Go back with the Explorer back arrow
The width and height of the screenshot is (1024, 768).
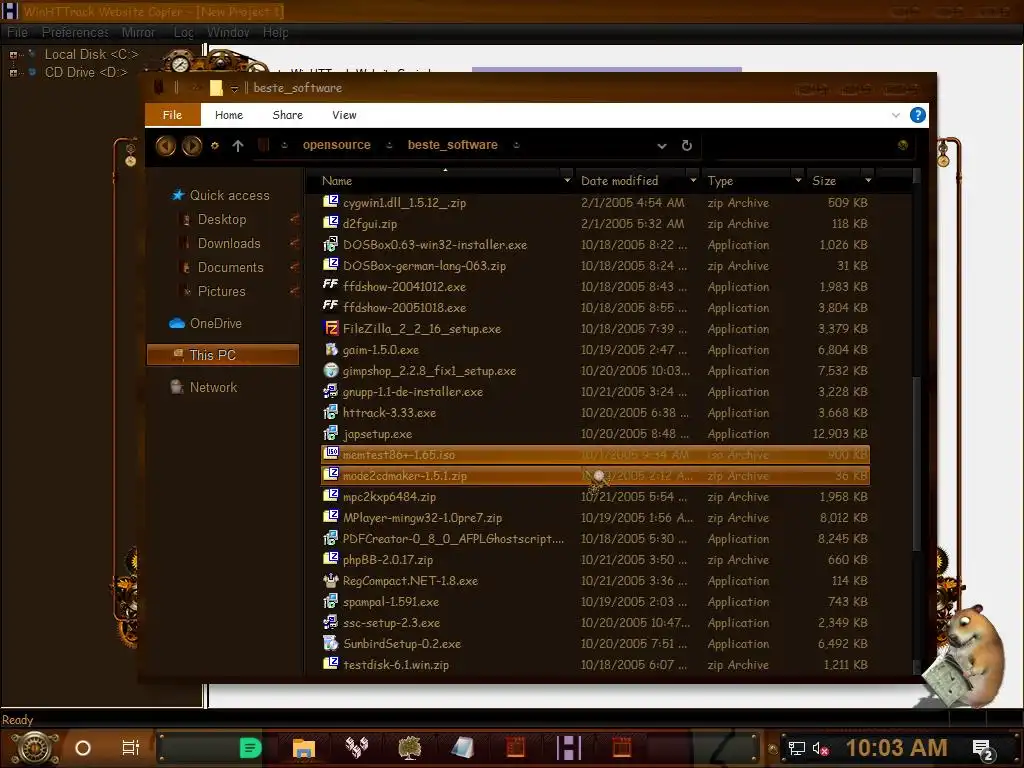[166, 146]
